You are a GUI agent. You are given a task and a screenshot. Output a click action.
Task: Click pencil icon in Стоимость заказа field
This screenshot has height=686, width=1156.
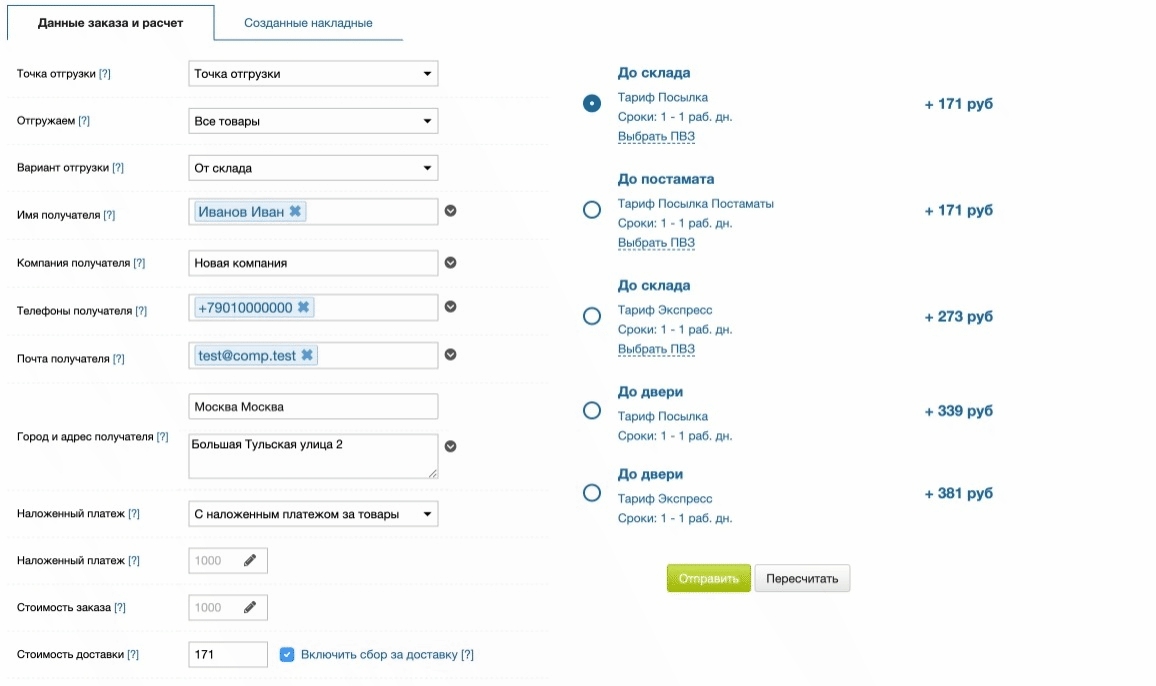tap(250, 607)
